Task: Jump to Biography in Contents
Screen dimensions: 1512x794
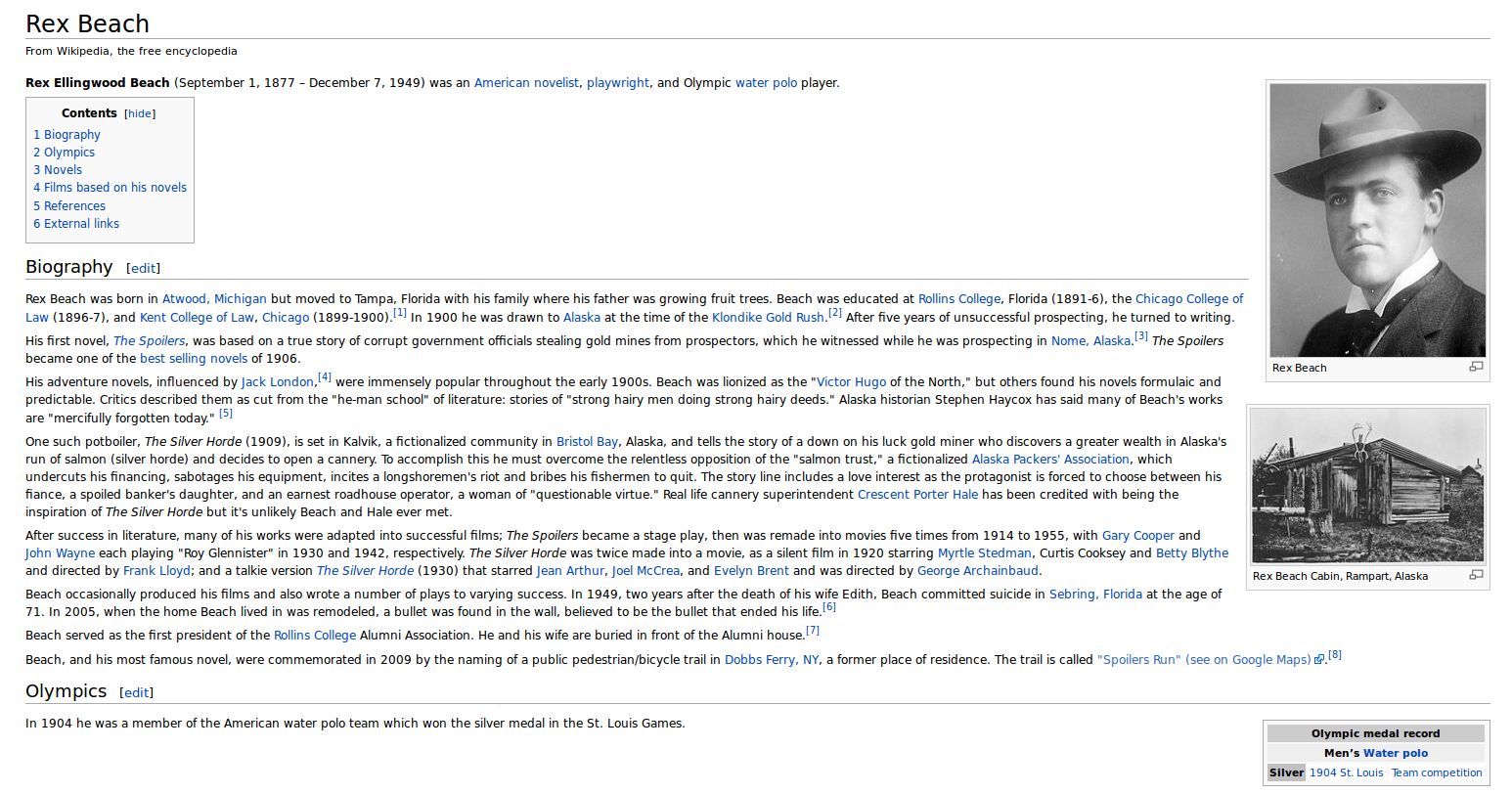Action: point(67,135)
